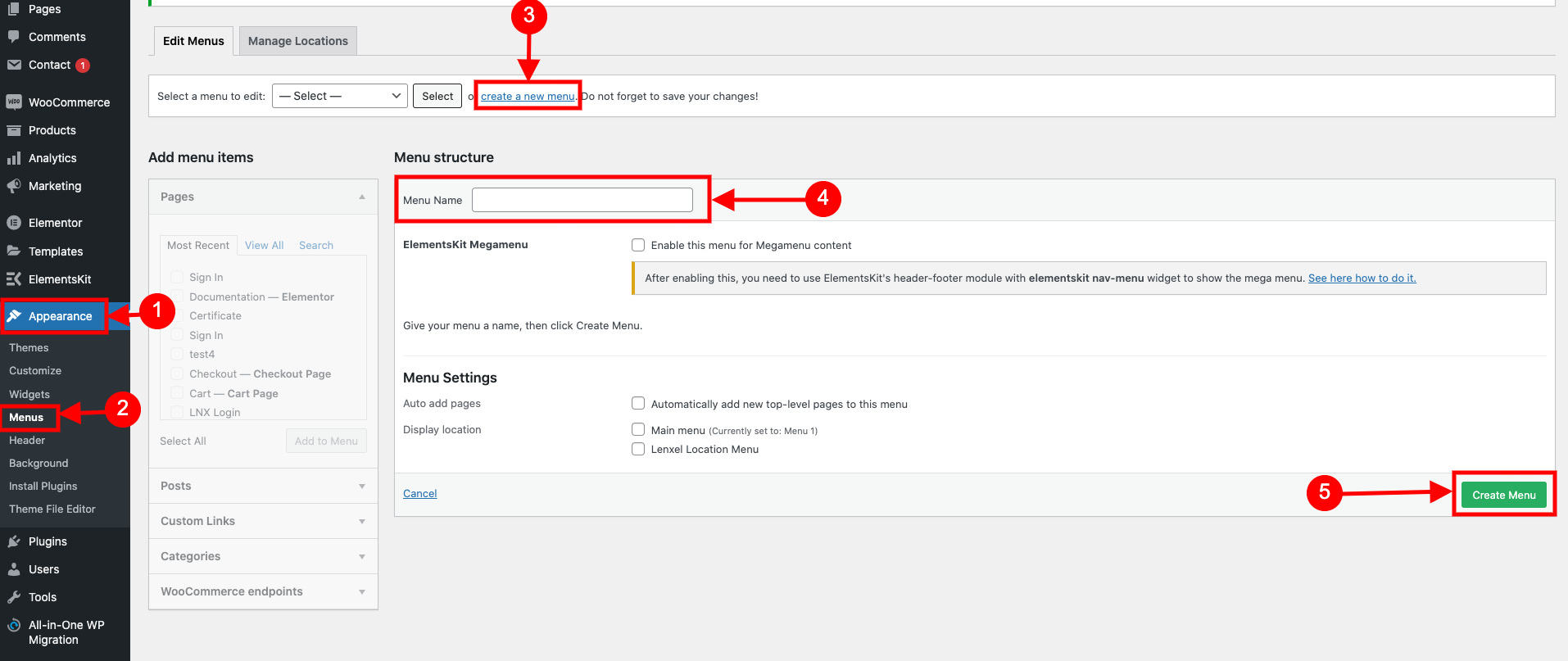Enable this menu for Megamenu content
Image resolution: width=1568 pixels, height=661 pixels.
coord(638,245)
